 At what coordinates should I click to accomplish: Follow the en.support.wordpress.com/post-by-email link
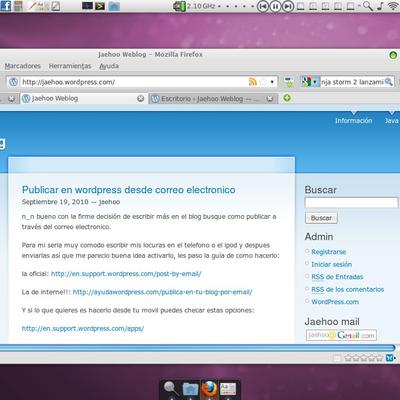[x=126, y=274]
